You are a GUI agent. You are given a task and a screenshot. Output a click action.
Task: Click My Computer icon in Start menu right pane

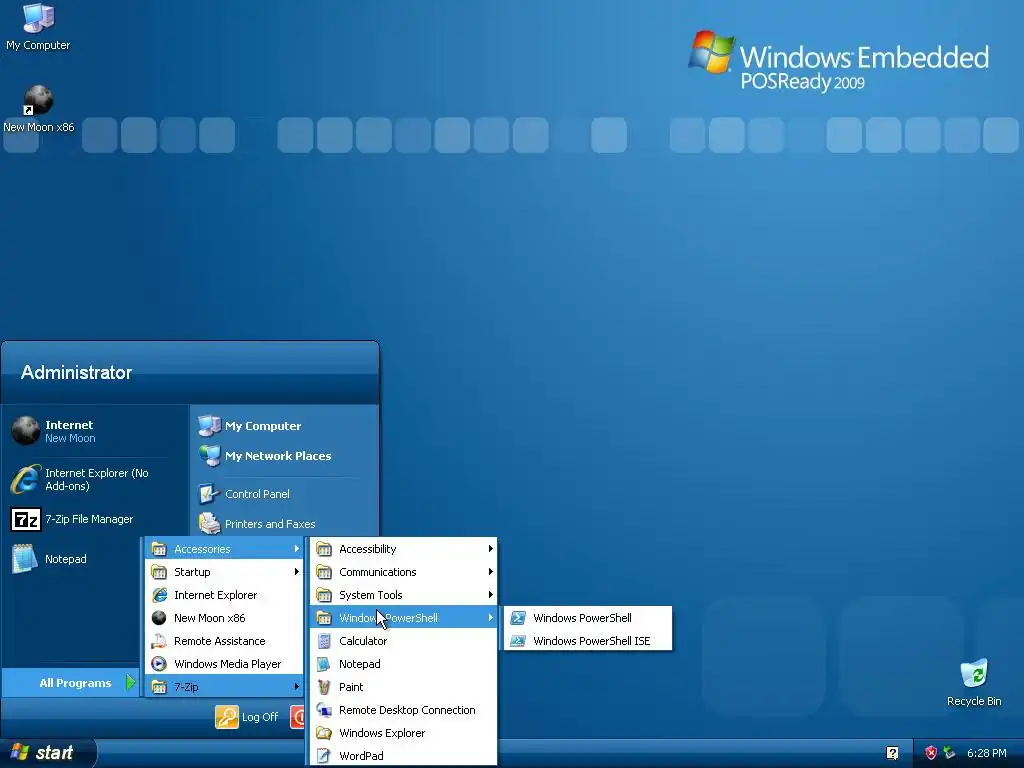point(209,426)
